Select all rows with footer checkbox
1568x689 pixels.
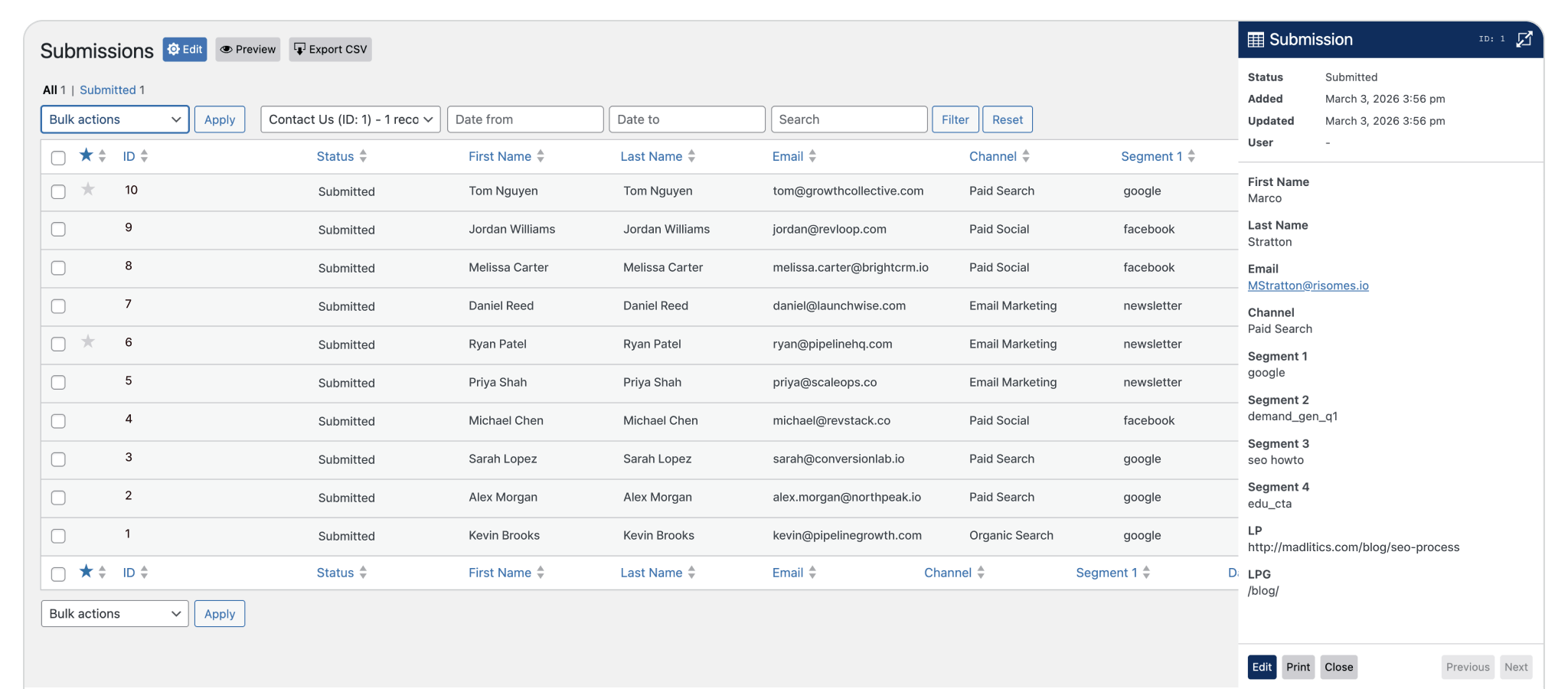[58, 574]
